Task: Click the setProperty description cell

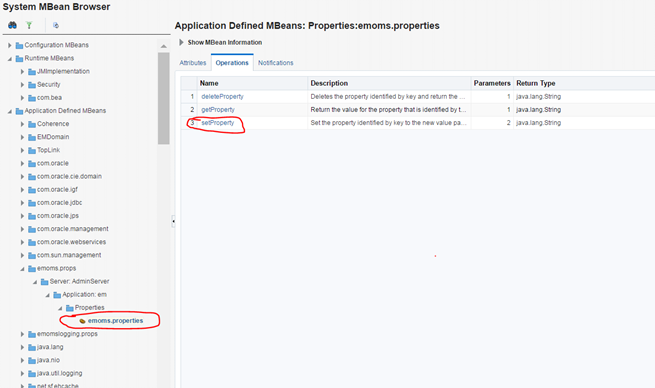Action: coord(388,123)
